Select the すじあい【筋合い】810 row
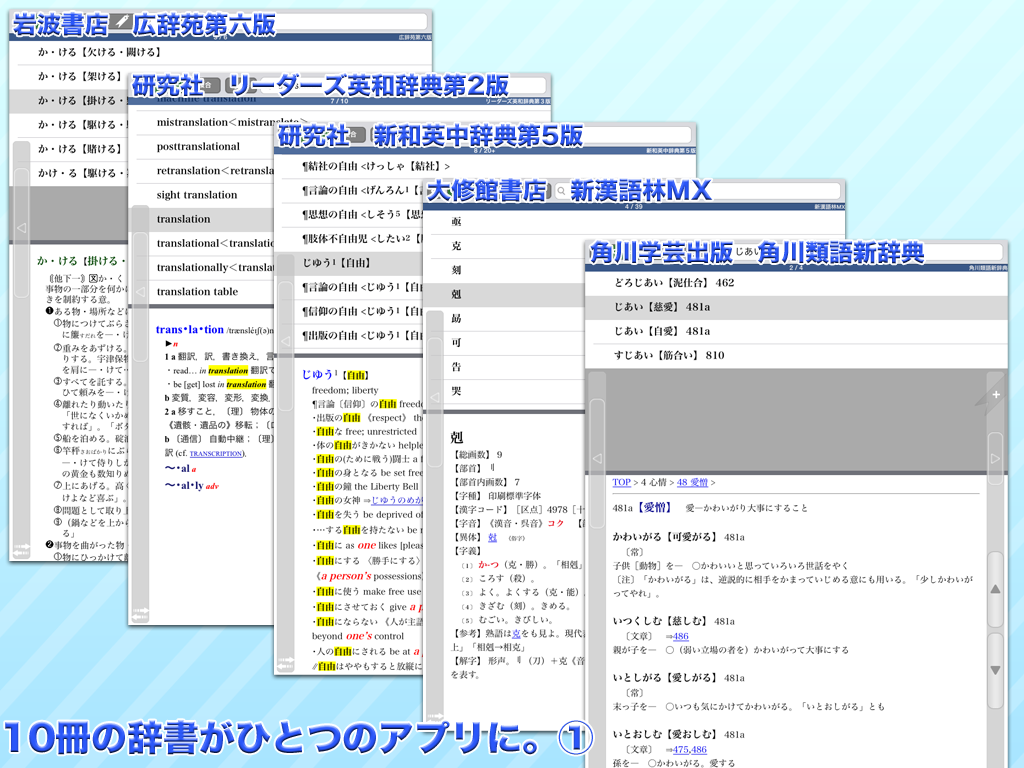The image size is (1024, 768). [x=795, y=355]
